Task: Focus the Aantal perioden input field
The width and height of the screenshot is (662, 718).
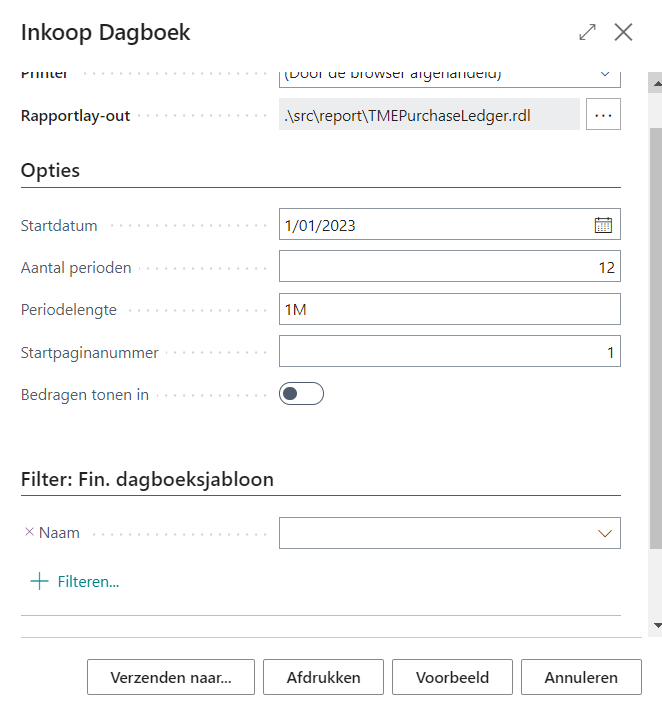Action: (x=449, y=267)
